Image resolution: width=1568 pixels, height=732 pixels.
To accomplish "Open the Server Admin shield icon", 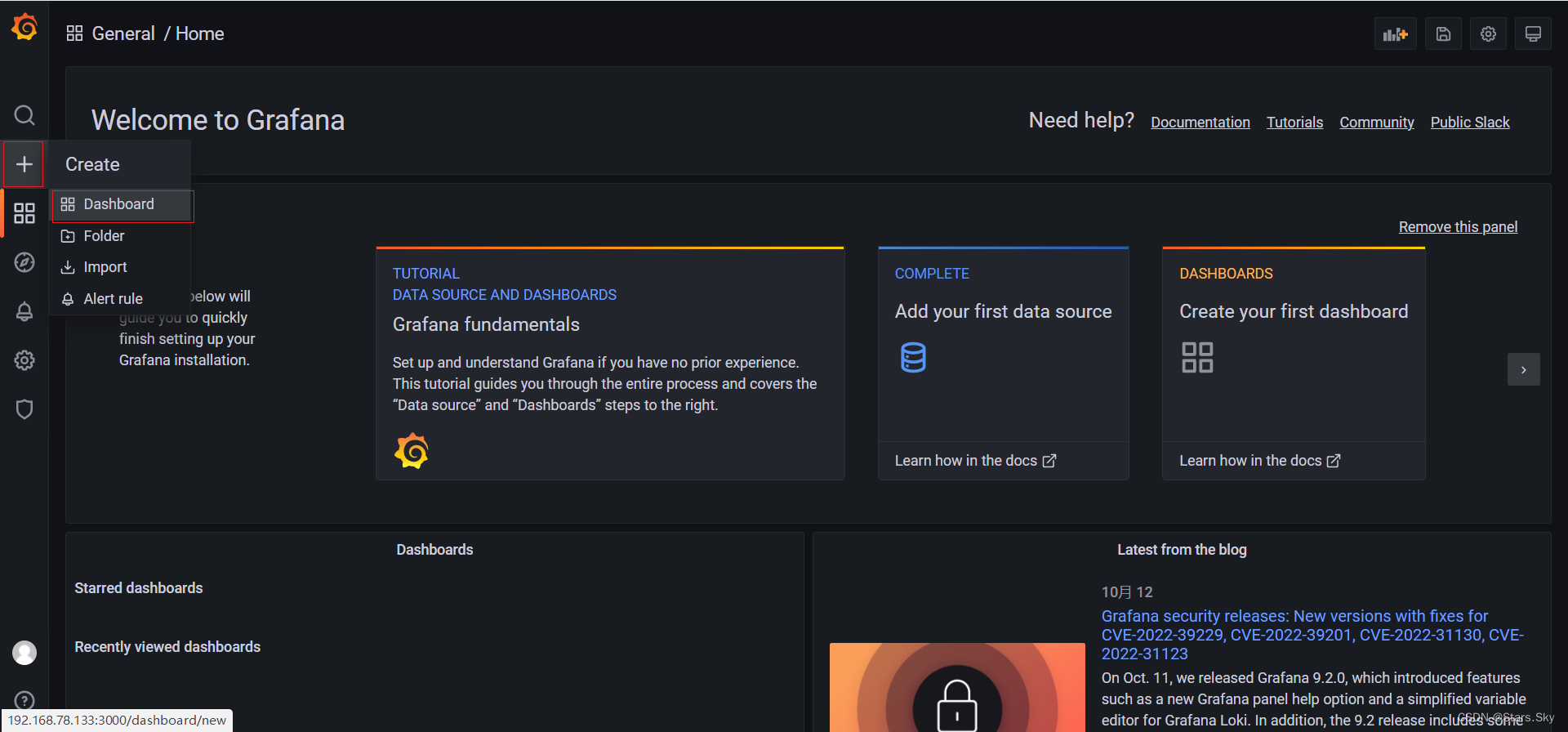I will (x=24, y=409).
